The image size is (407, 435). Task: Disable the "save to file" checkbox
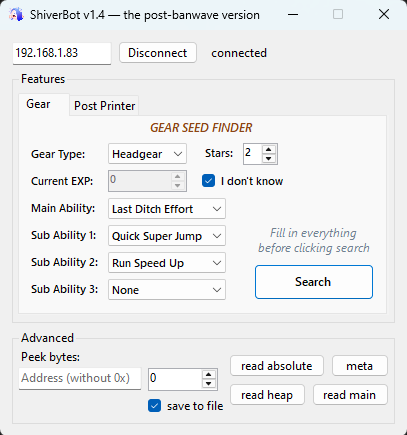[154, 406]
